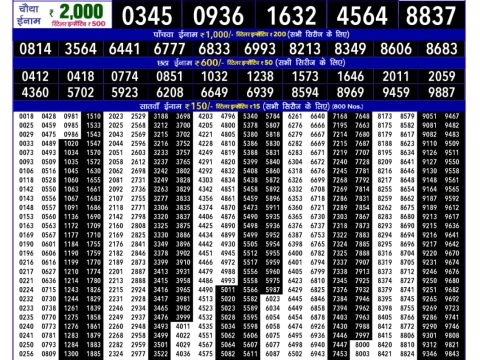Click fifth prize number 8349
Image resolution: width=480 pixels, height=360 pixels.
[350, 49]
